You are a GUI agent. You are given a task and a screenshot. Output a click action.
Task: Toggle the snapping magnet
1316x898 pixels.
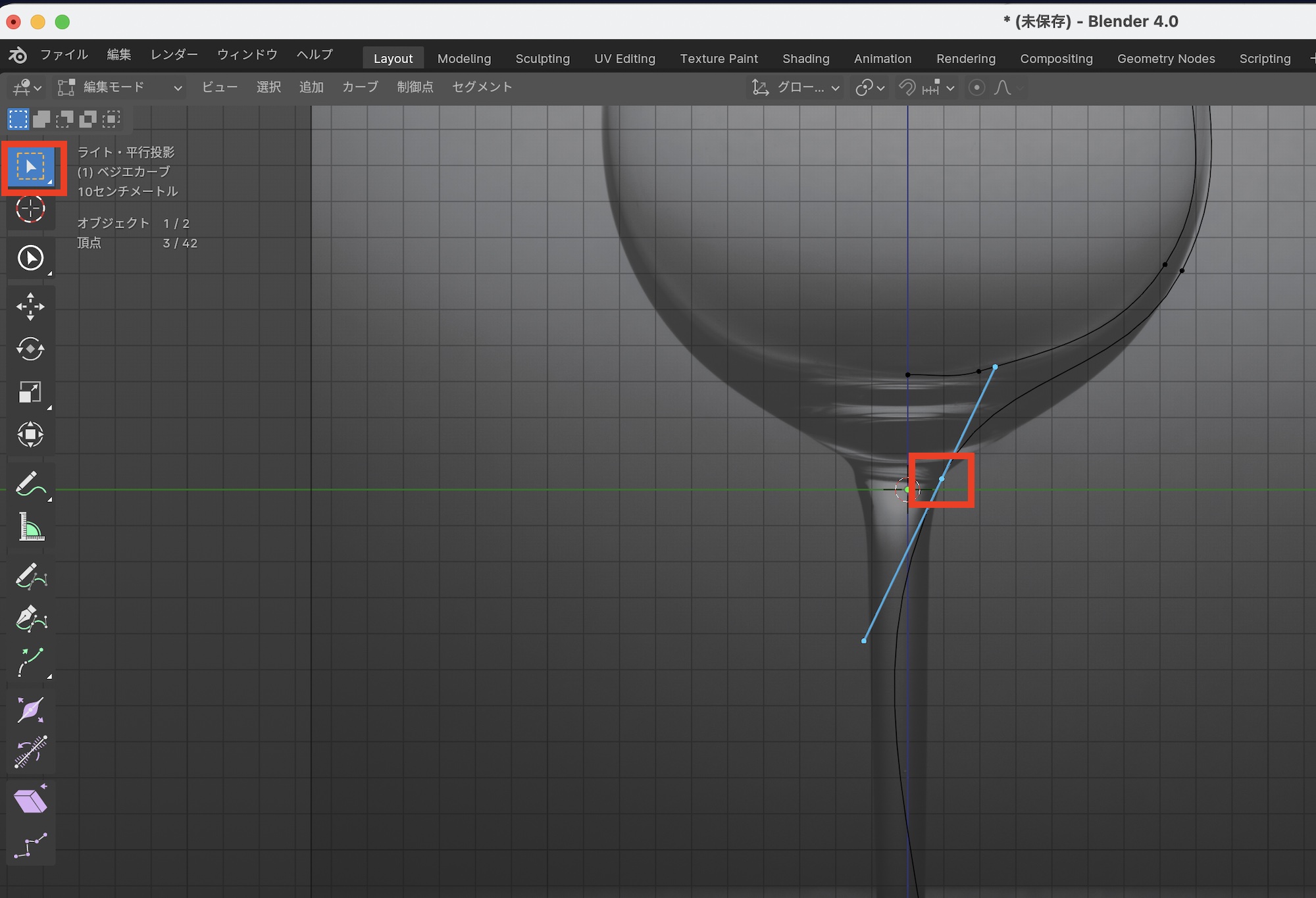pos(907,87)
